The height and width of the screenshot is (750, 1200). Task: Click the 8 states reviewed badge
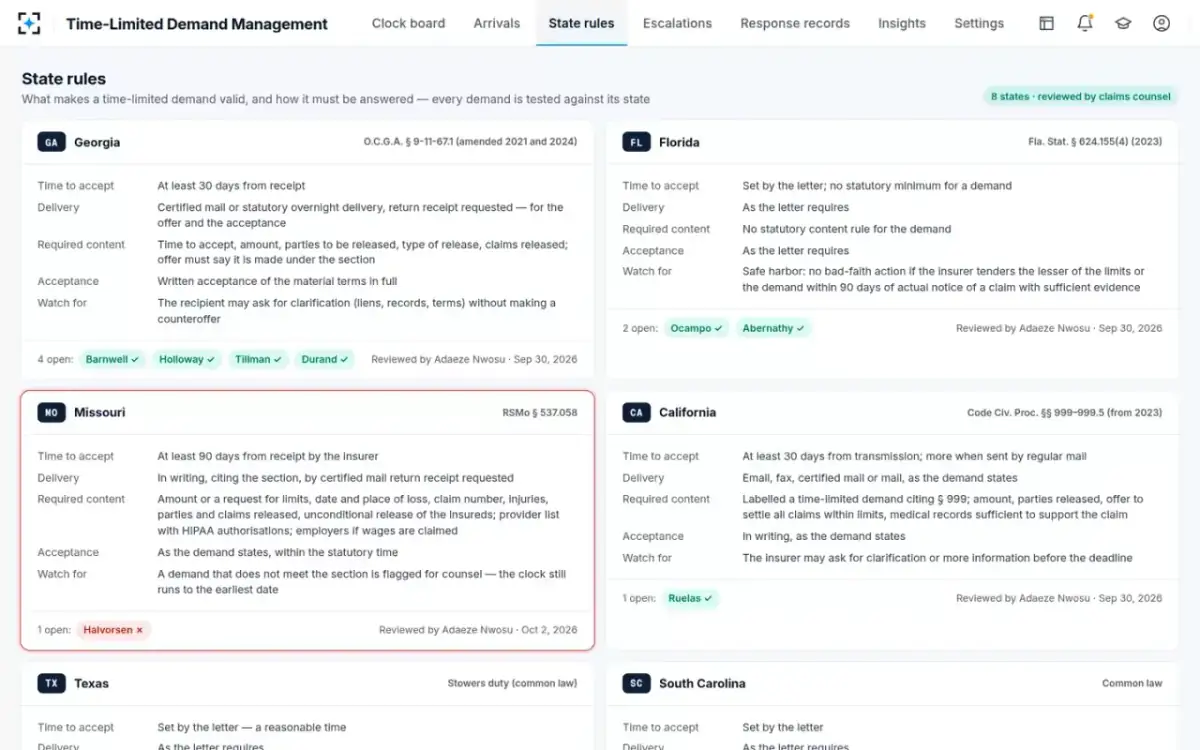(x=1080, y=96)
